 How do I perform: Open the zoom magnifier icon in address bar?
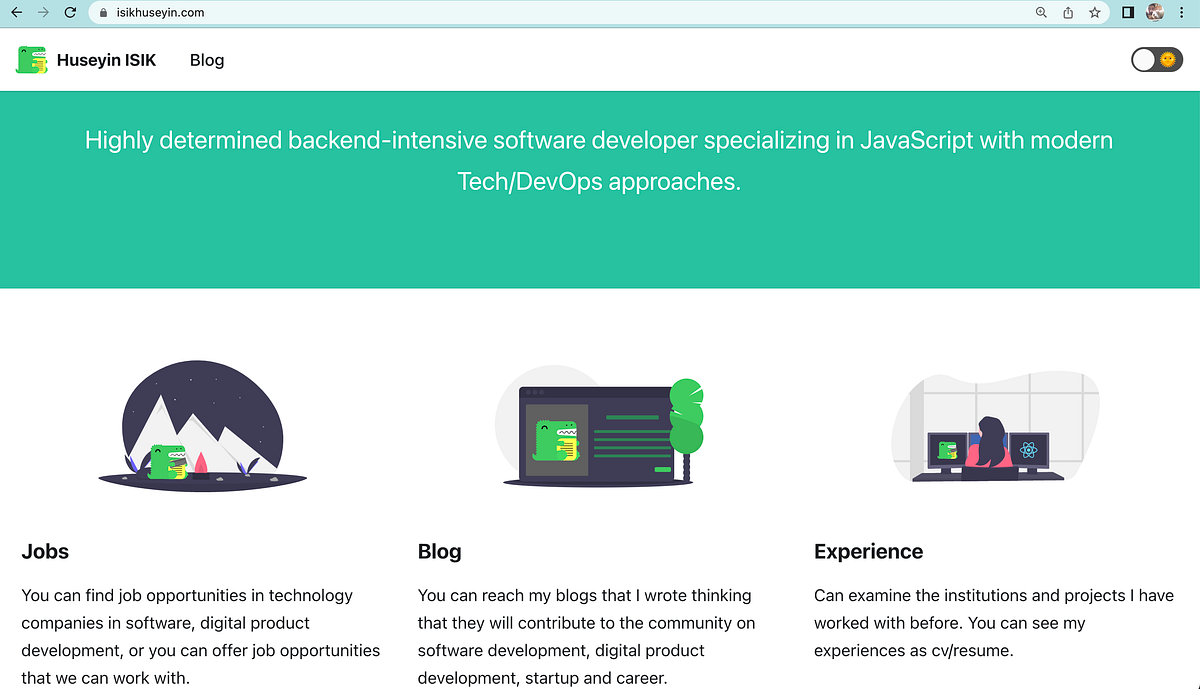[x=1040, y=12]
